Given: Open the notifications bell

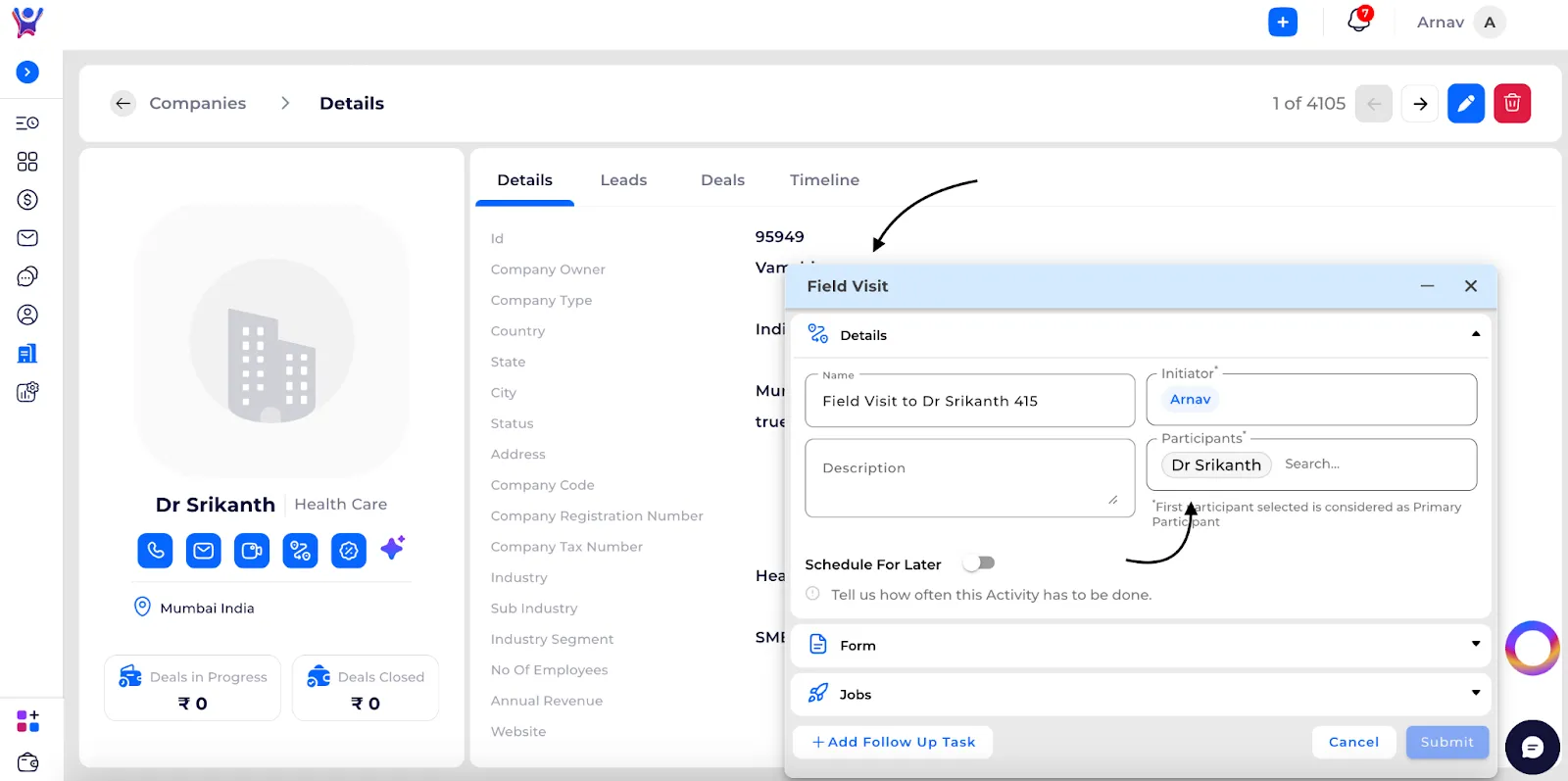Looking at the screenshot, I should pos(1358,20).
